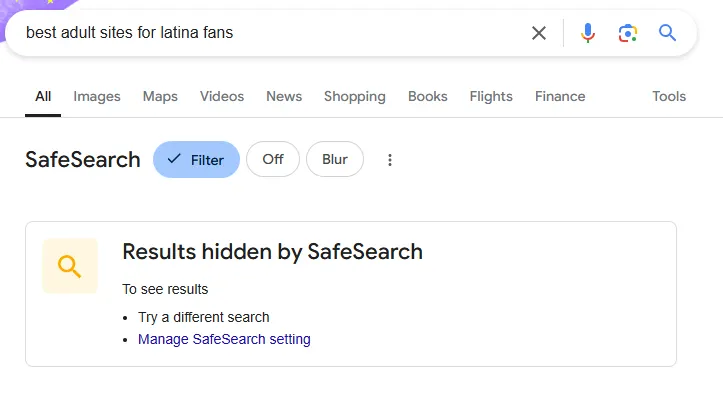723x404 pixels.
Task: Open the Finance tab
Action: tap(560, 97)
